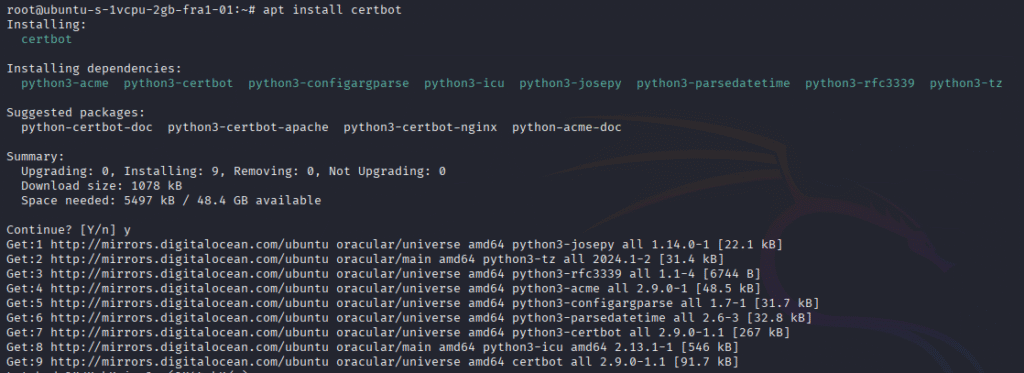
Task: Click the 'Upgrading: 0, Installing: 9' summary line
Action: (x=233, y=171)
